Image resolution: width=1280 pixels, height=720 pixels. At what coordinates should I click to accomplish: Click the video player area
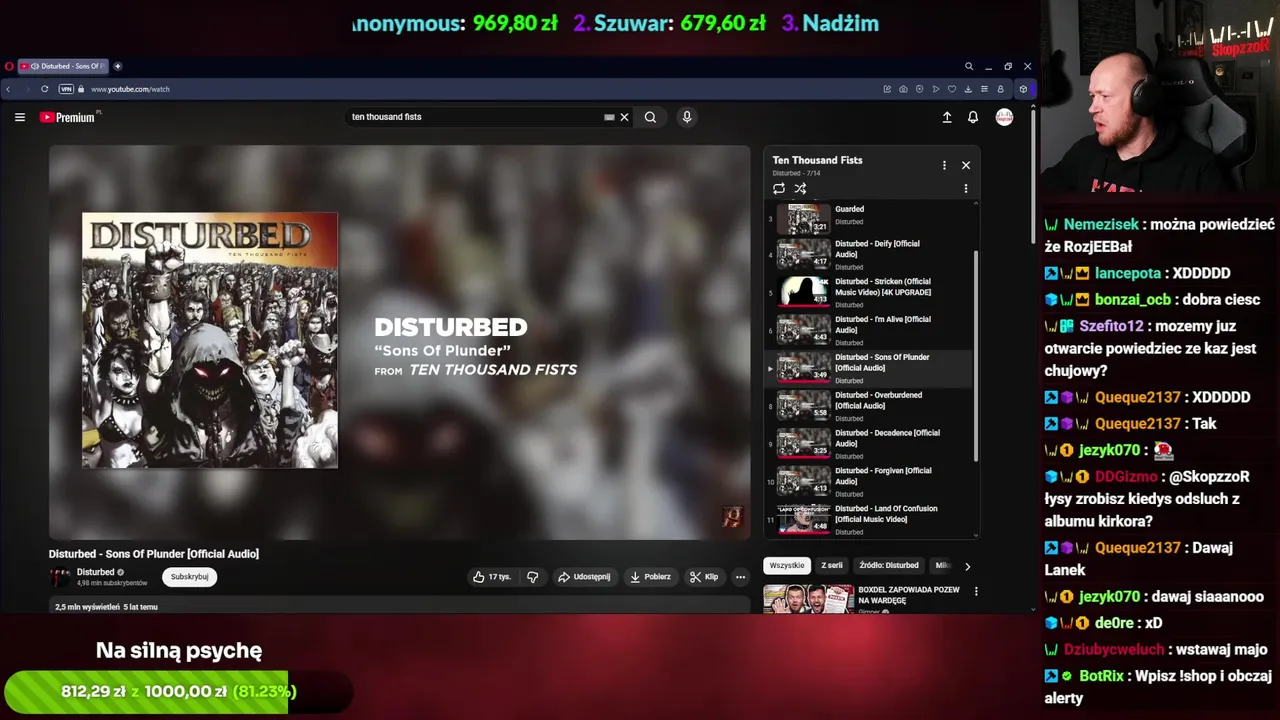400,342
